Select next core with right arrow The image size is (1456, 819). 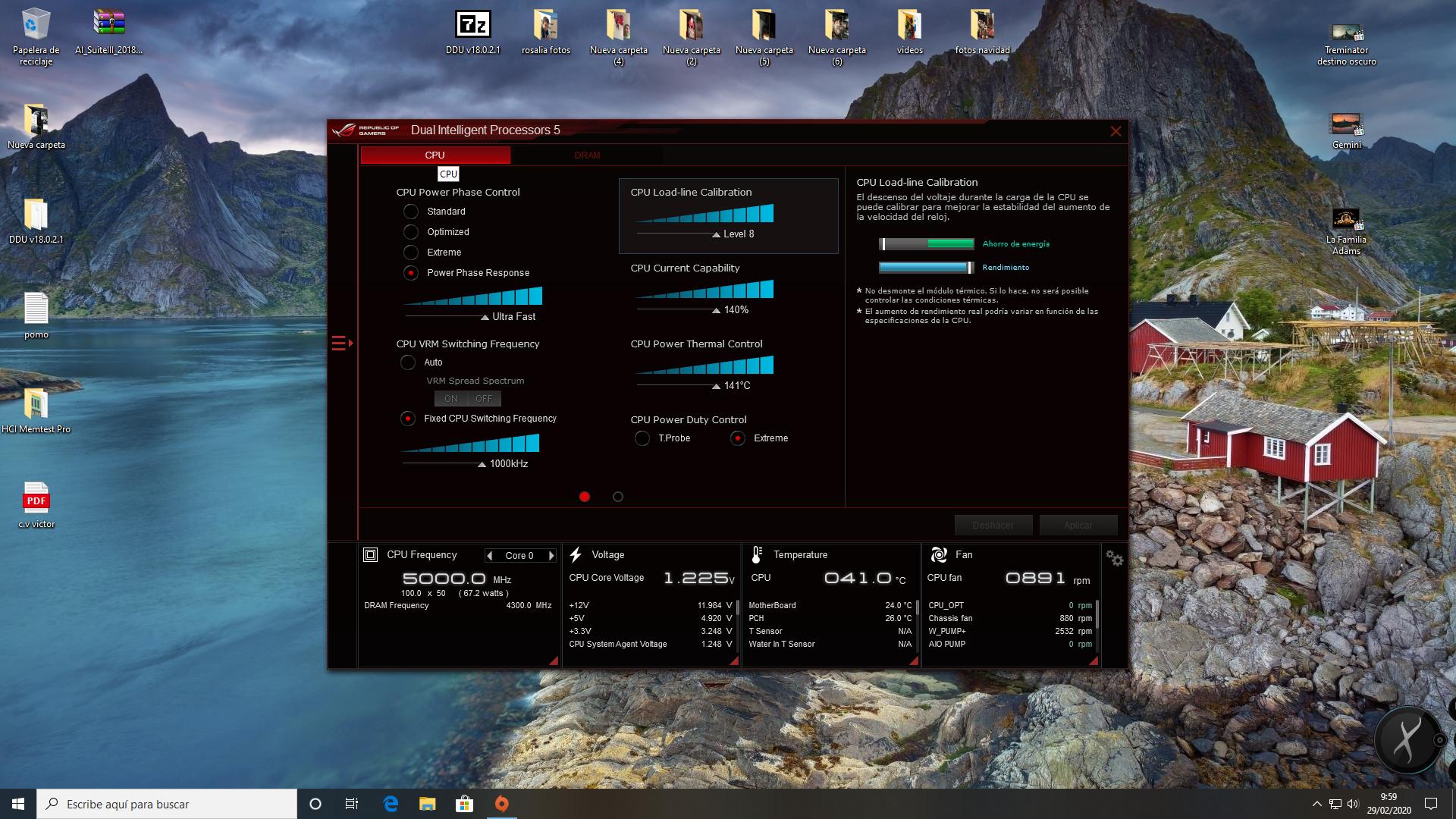(x=551, y=556)
